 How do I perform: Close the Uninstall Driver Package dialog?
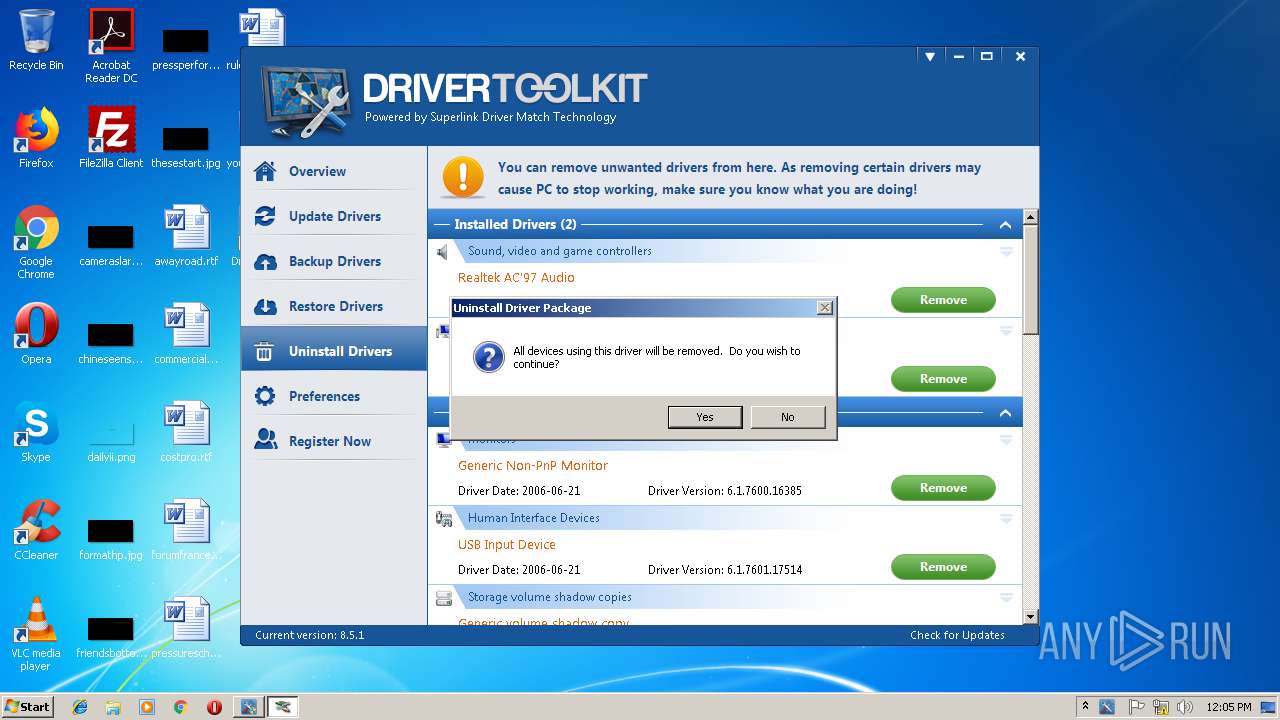[825, 308]
